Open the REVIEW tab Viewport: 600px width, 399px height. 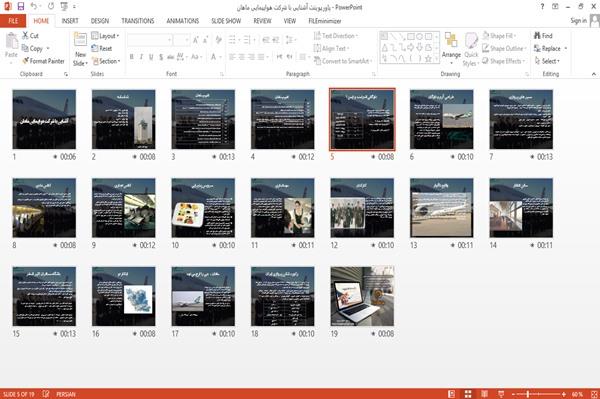[x=262, y=21]
